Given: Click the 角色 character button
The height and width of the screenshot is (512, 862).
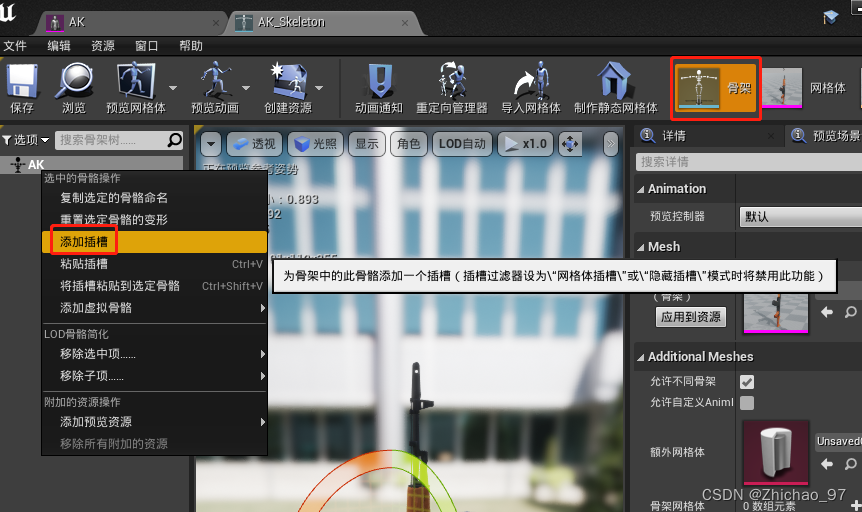Looking at the screenshot, I should (408, 144).
